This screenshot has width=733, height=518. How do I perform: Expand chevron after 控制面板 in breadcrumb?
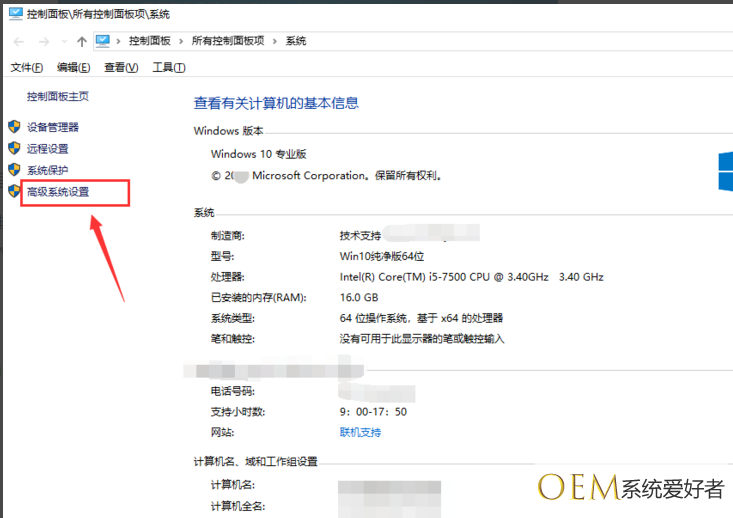(x=179, y=41)
